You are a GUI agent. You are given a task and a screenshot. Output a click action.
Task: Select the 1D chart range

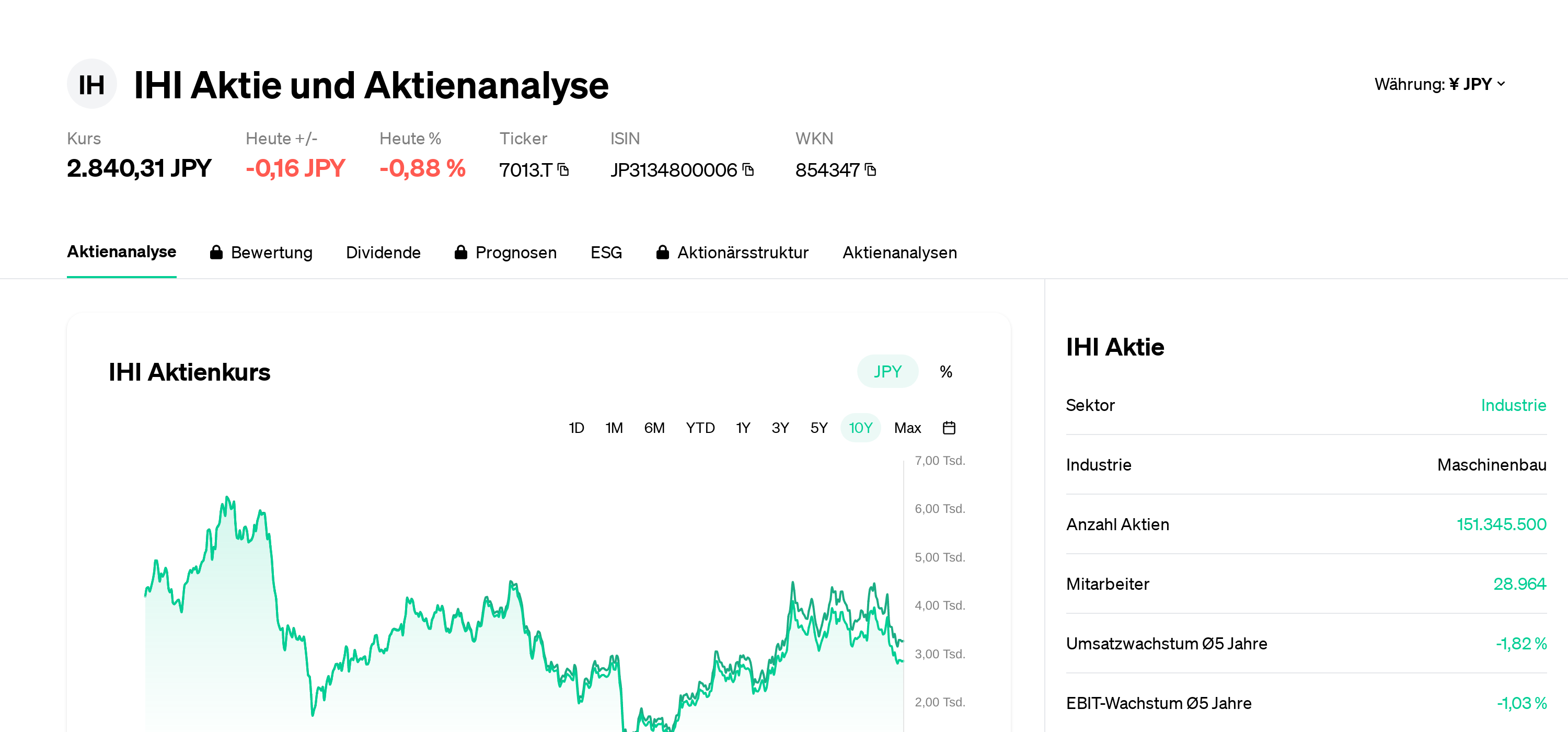(576, 428)
